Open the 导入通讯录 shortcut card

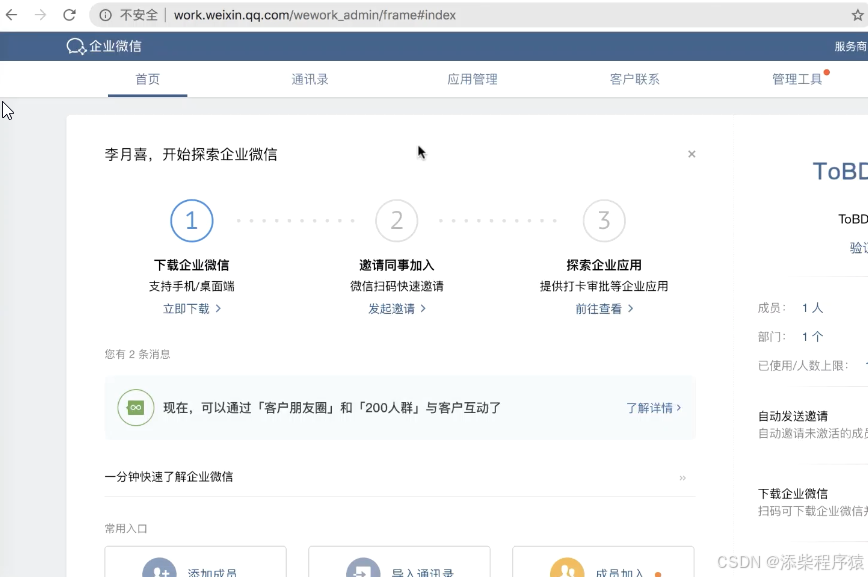tap(399, 561)
